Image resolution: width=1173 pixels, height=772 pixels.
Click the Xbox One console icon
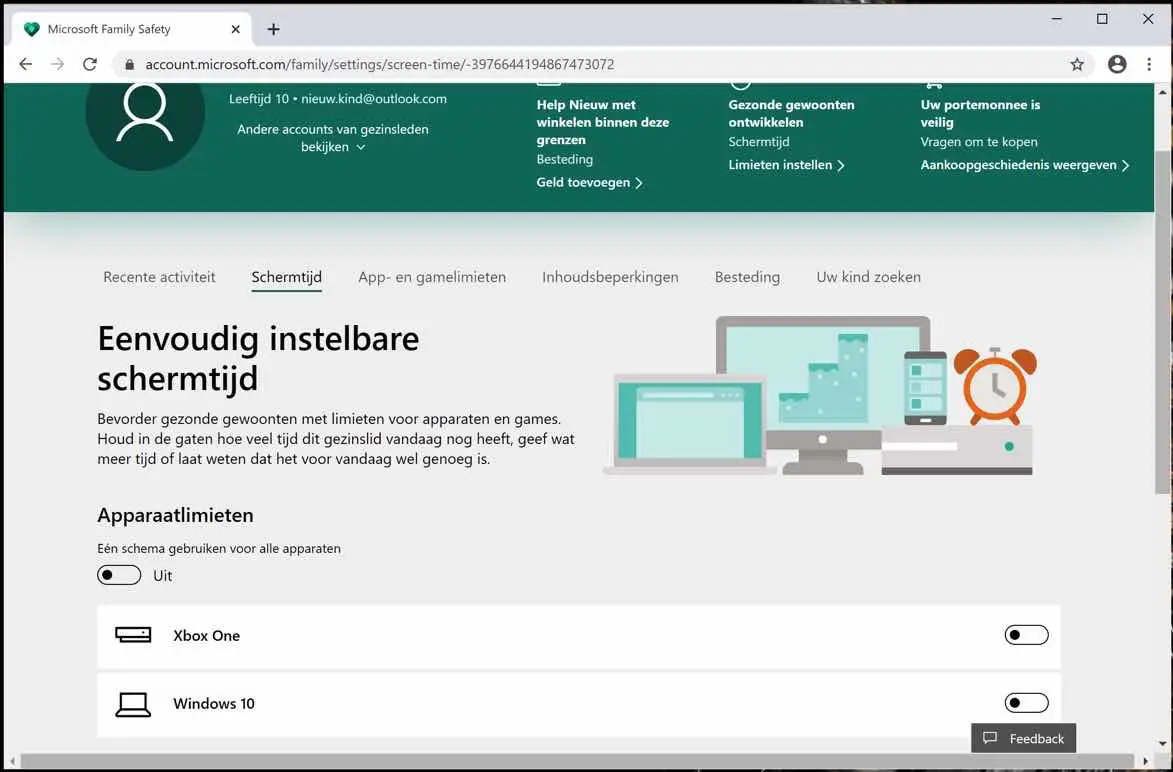133,635
